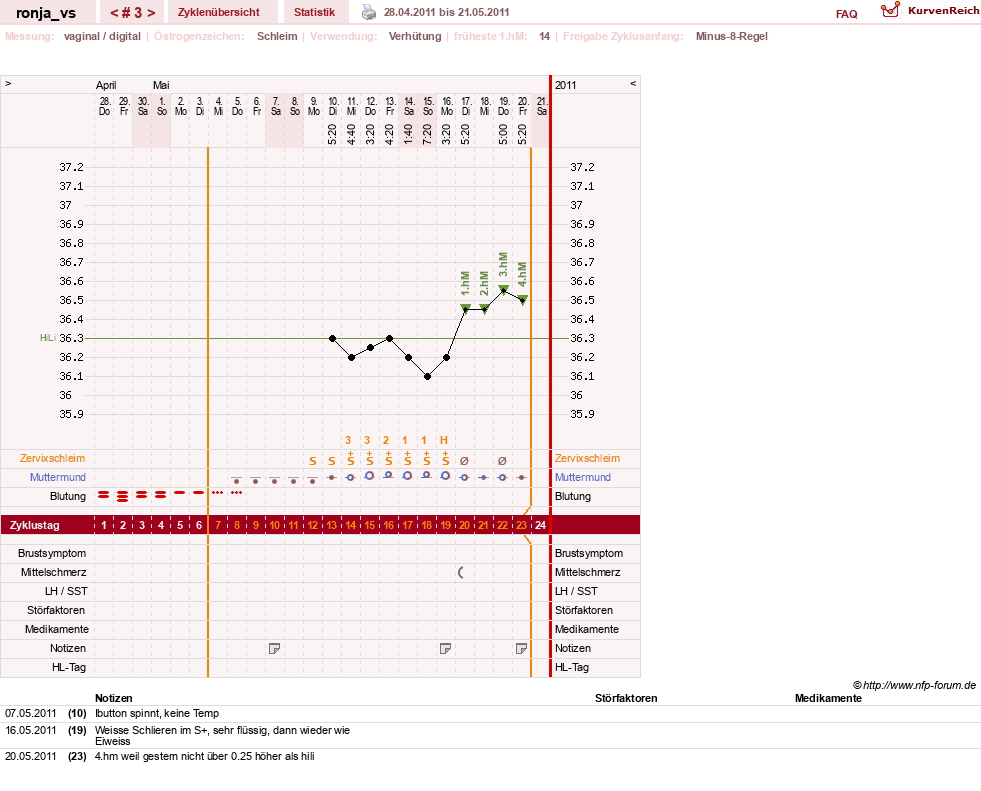Click the 1.hM green triangle marker

(x=465, y=308)
